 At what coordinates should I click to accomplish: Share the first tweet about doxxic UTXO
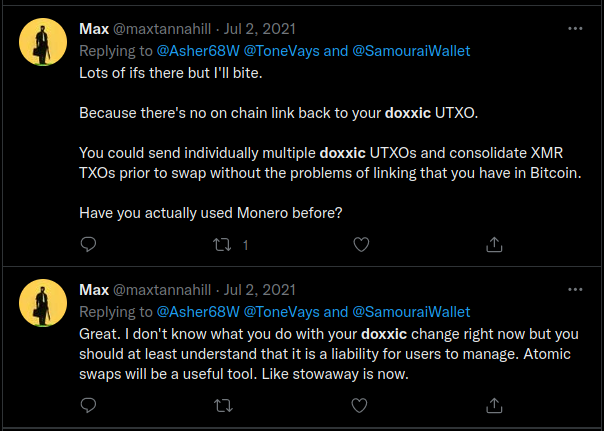pos(494,245)
